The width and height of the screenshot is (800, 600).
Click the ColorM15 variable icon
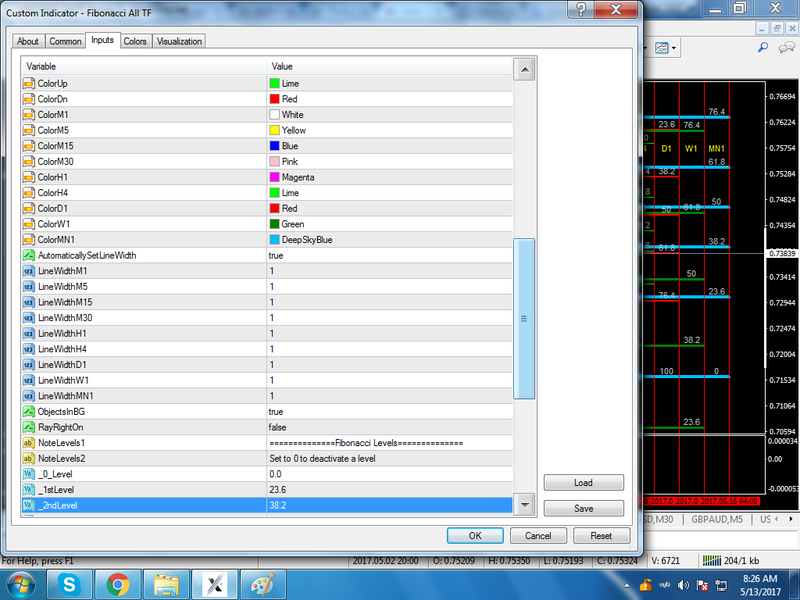(x=29, y=146)
